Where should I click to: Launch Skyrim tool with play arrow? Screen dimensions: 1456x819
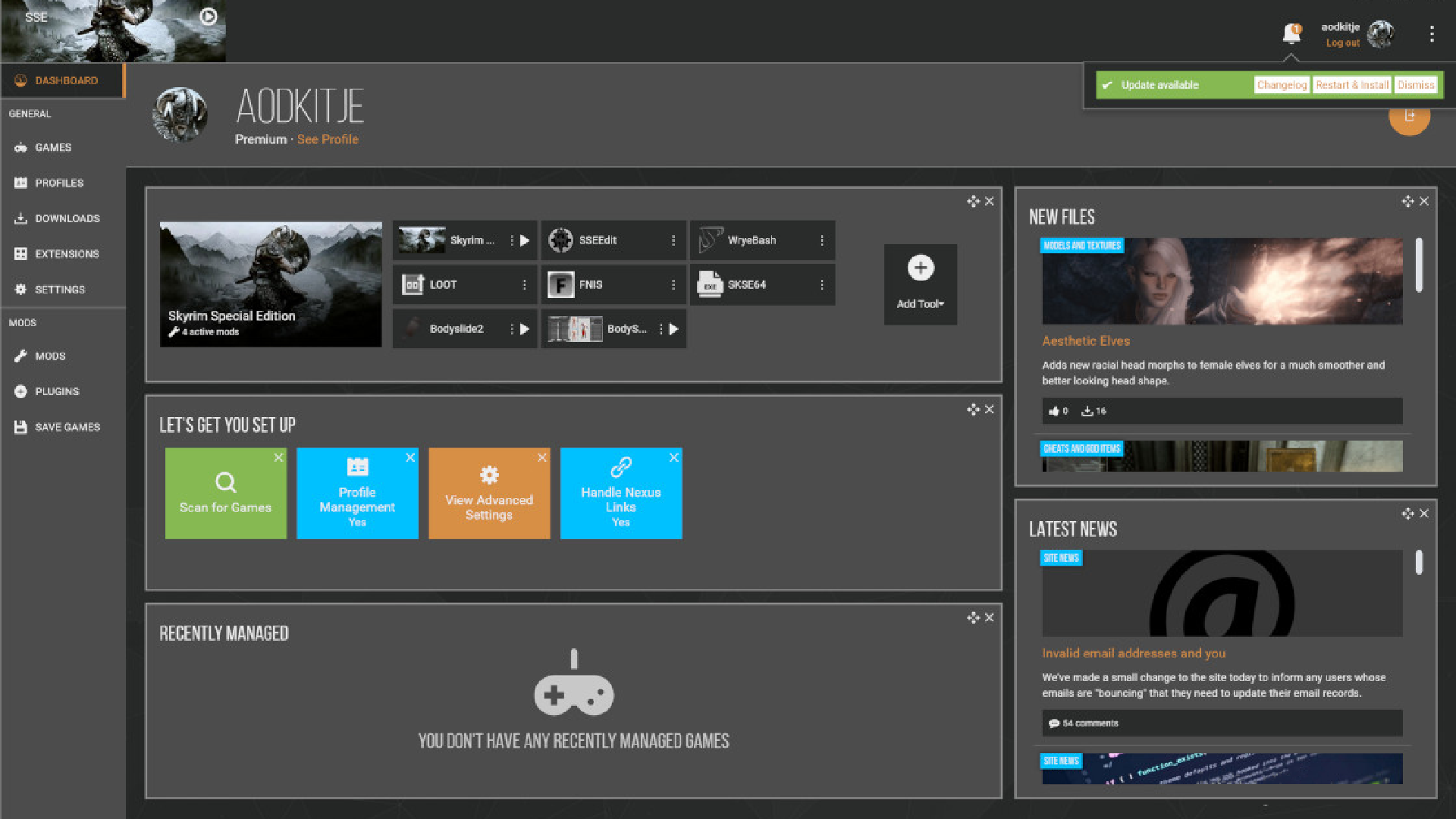pos(525,240)
